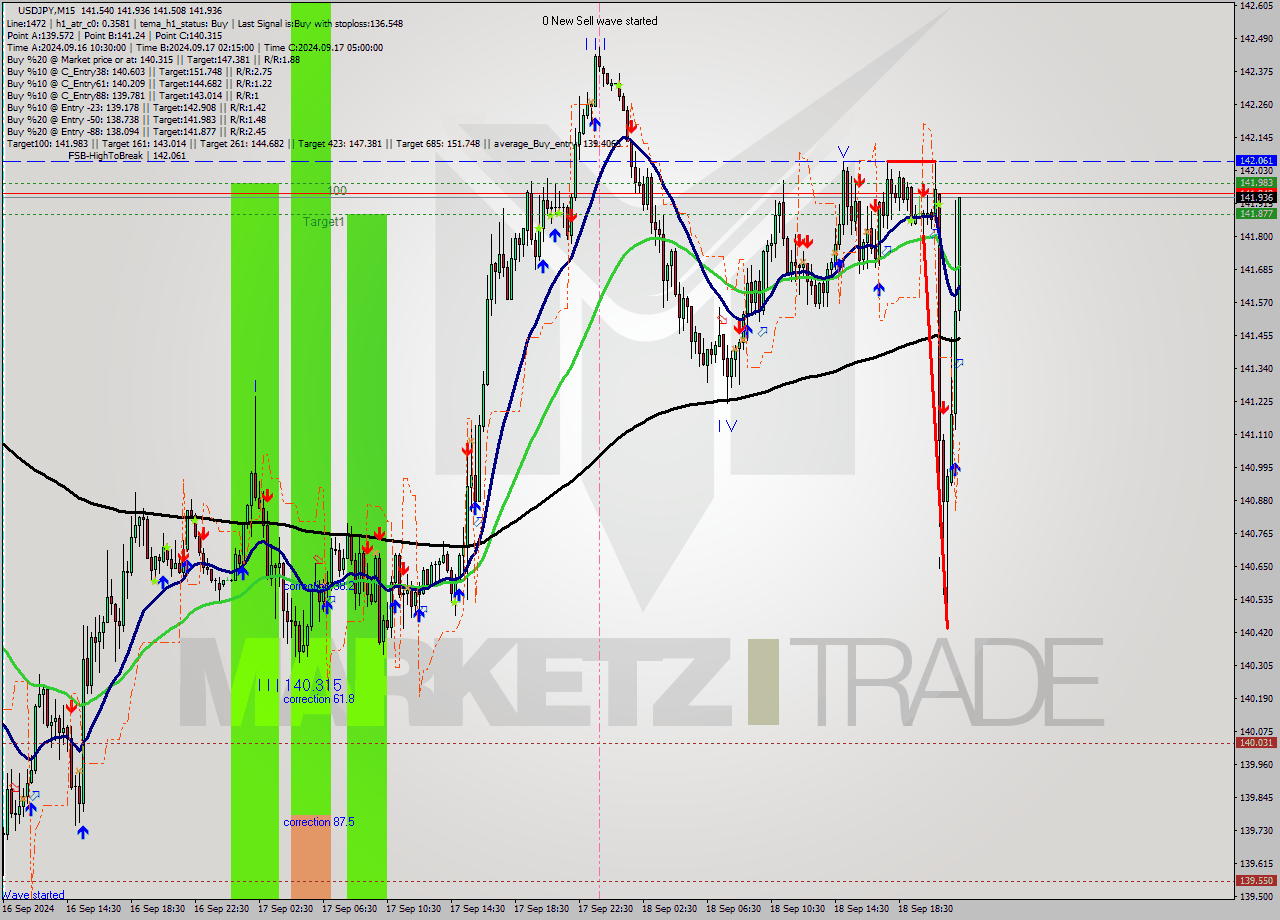Select the '18 Sep 18:30' time label

tap(926, 909)
